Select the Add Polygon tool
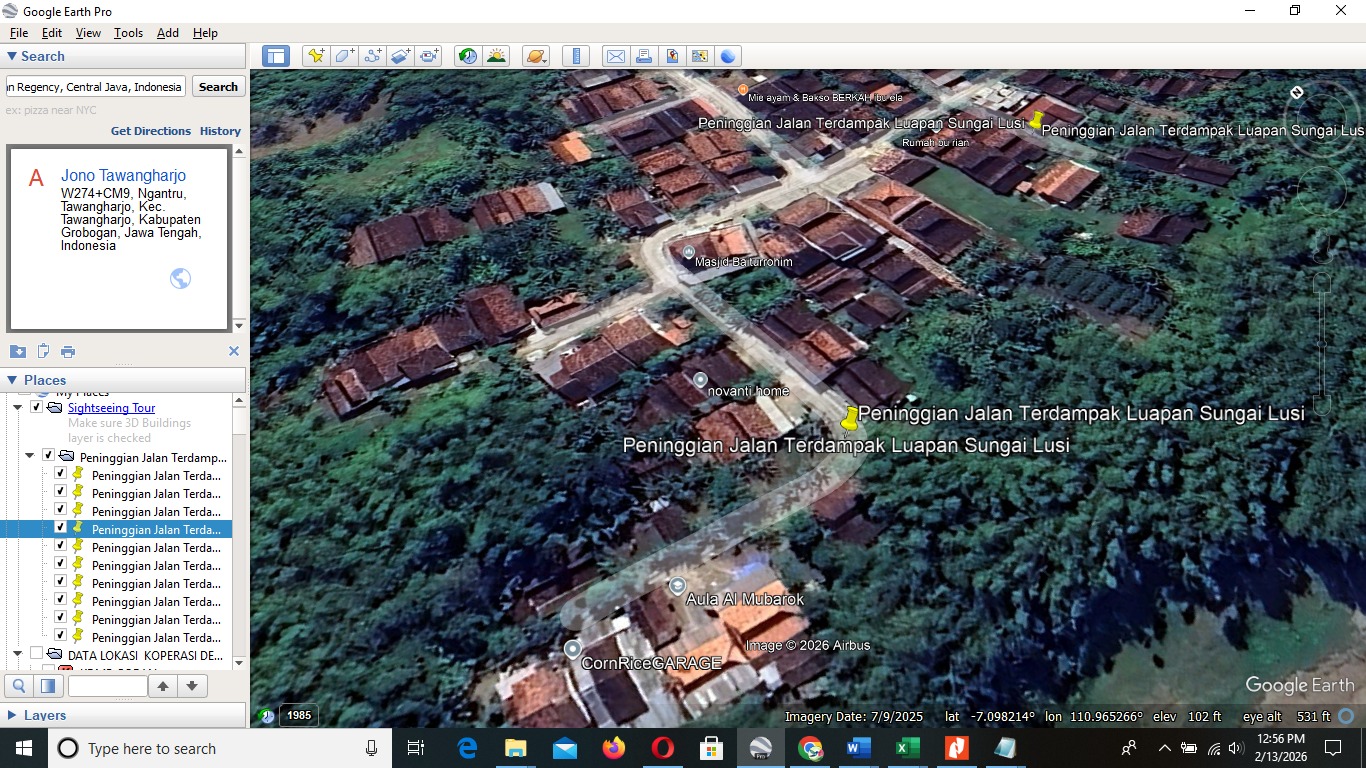Image resolution: width=1366 pixels, height=768 pixels. (344, 56)
